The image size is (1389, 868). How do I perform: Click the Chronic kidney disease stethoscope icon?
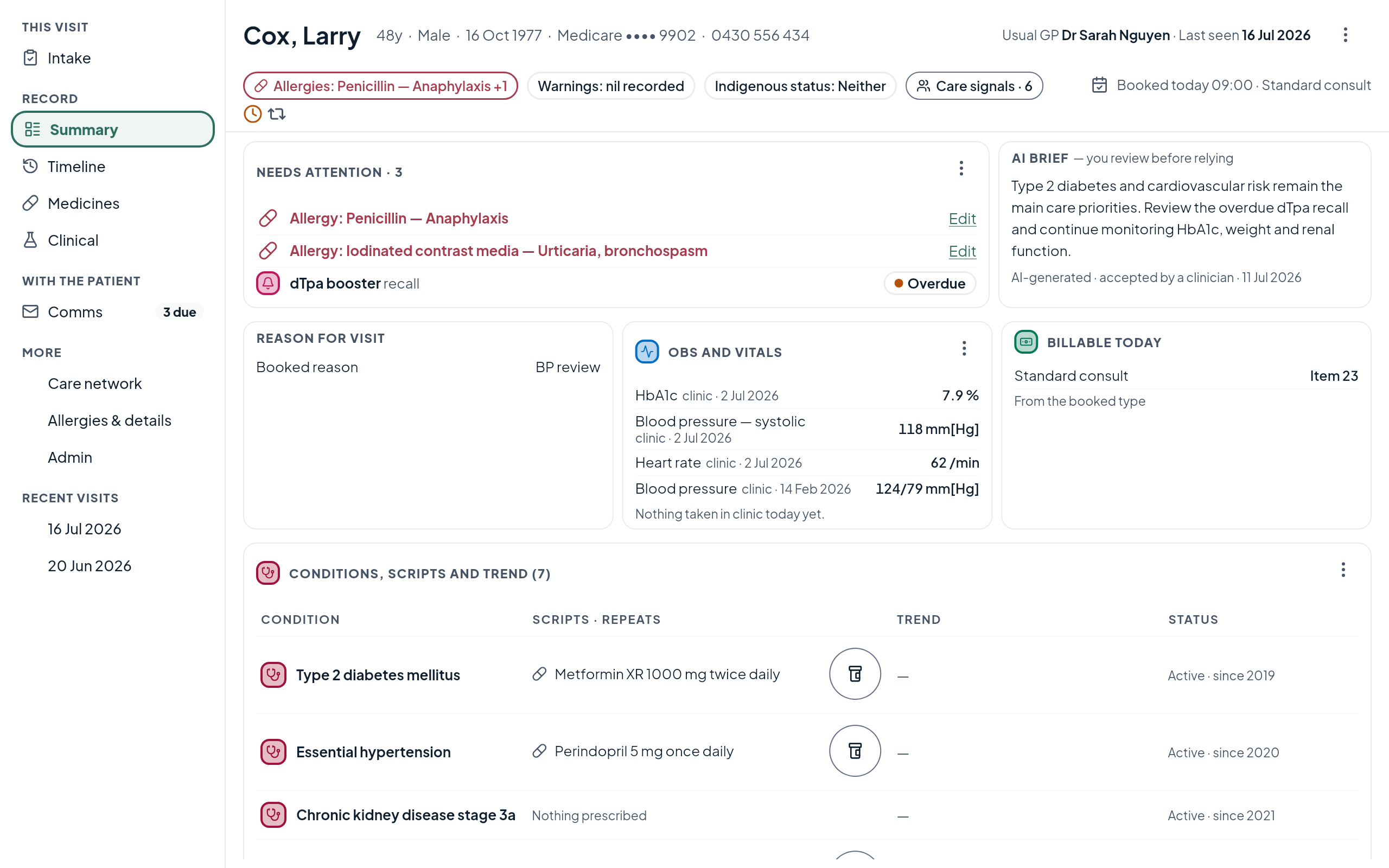click(273, 815)
